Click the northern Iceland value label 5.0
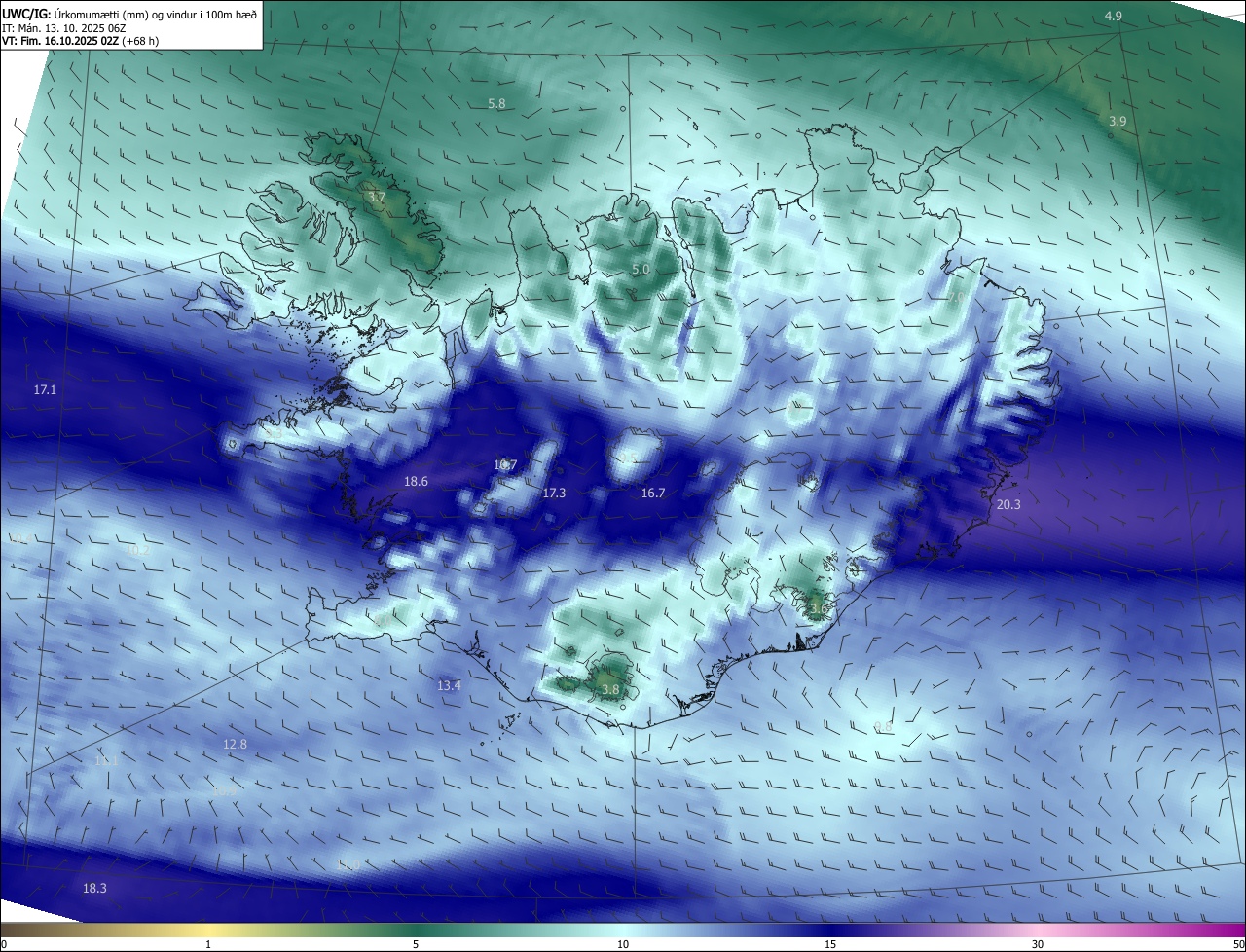Image resolution: width=1246 pixels, height=952 pixels. [640, 269]
